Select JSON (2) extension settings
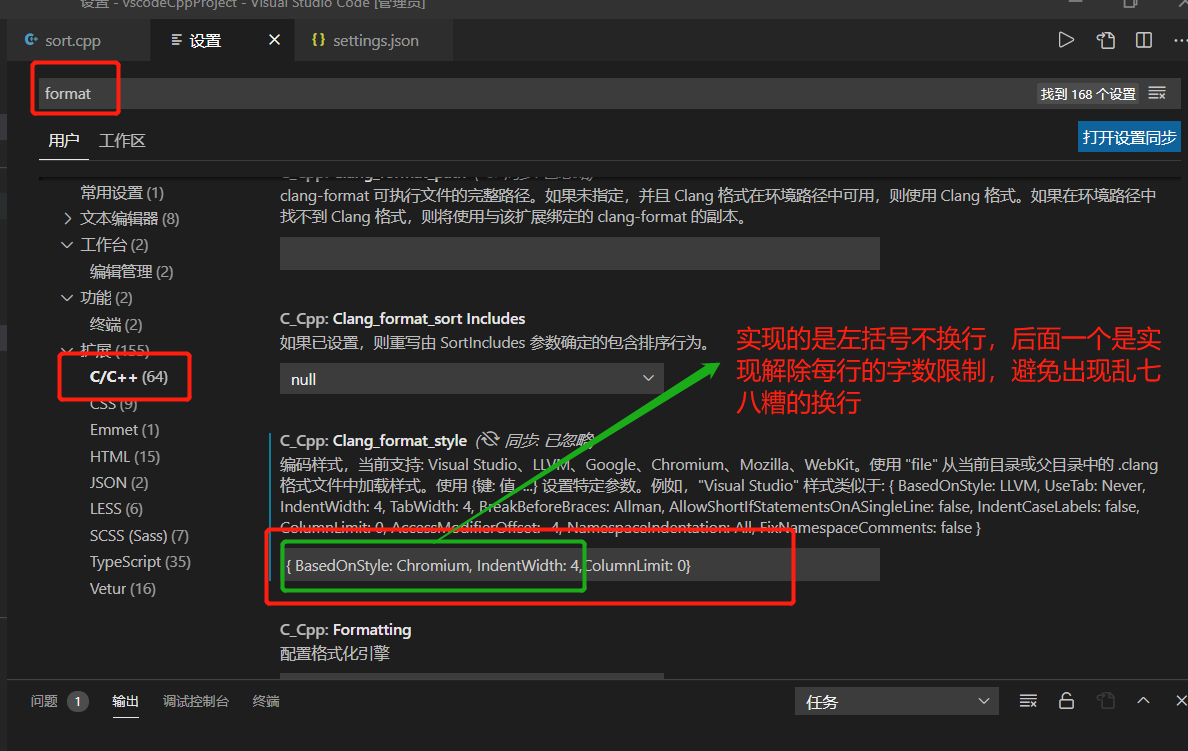This screenshot has height=751, width=1188. [x=119, y=483]
